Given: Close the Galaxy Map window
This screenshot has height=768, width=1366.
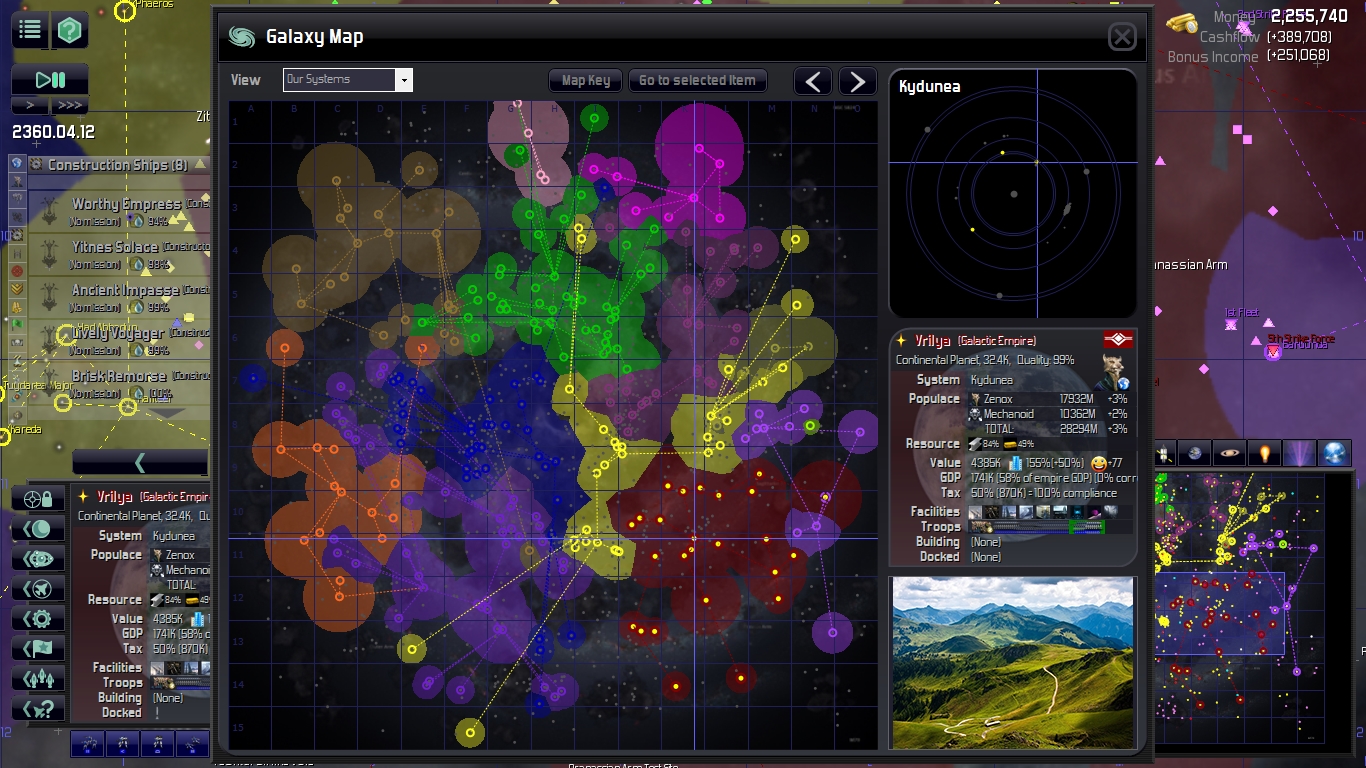Looking at the screenshot, I should pos(1122,38).
